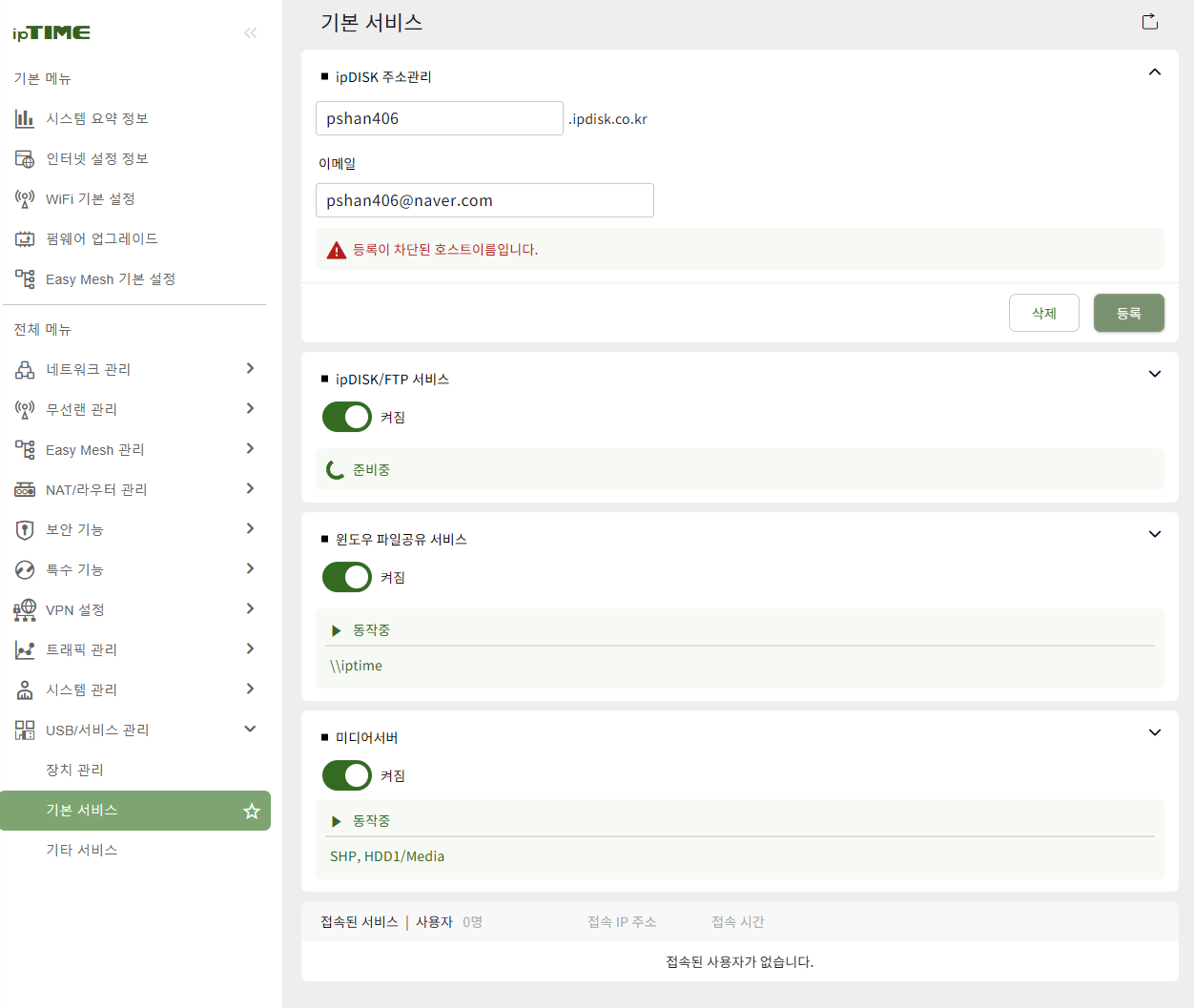
Task: Click the Easy Mesh 관리 icon
Action: click(x=25, y=449)
